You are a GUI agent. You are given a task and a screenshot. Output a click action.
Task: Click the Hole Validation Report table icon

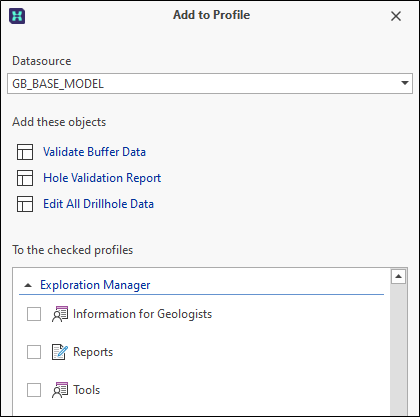point(25,178)
